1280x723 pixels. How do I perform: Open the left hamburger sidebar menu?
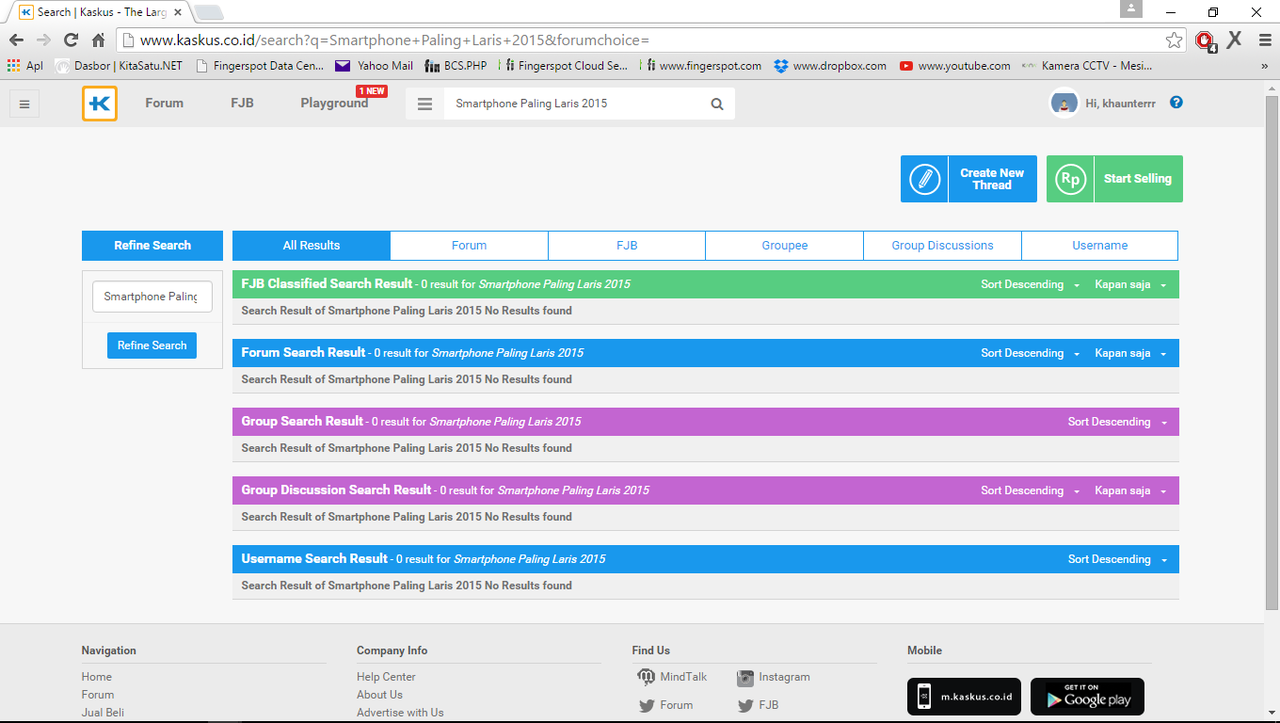coord(24,104)
